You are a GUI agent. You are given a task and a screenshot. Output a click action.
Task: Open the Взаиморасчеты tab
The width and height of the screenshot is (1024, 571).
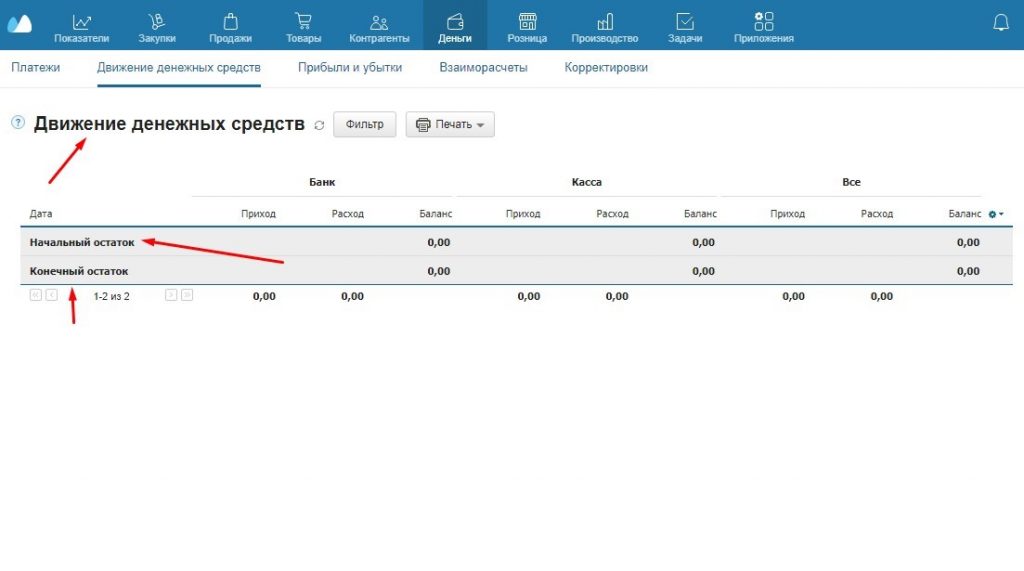tap(483, 68)
